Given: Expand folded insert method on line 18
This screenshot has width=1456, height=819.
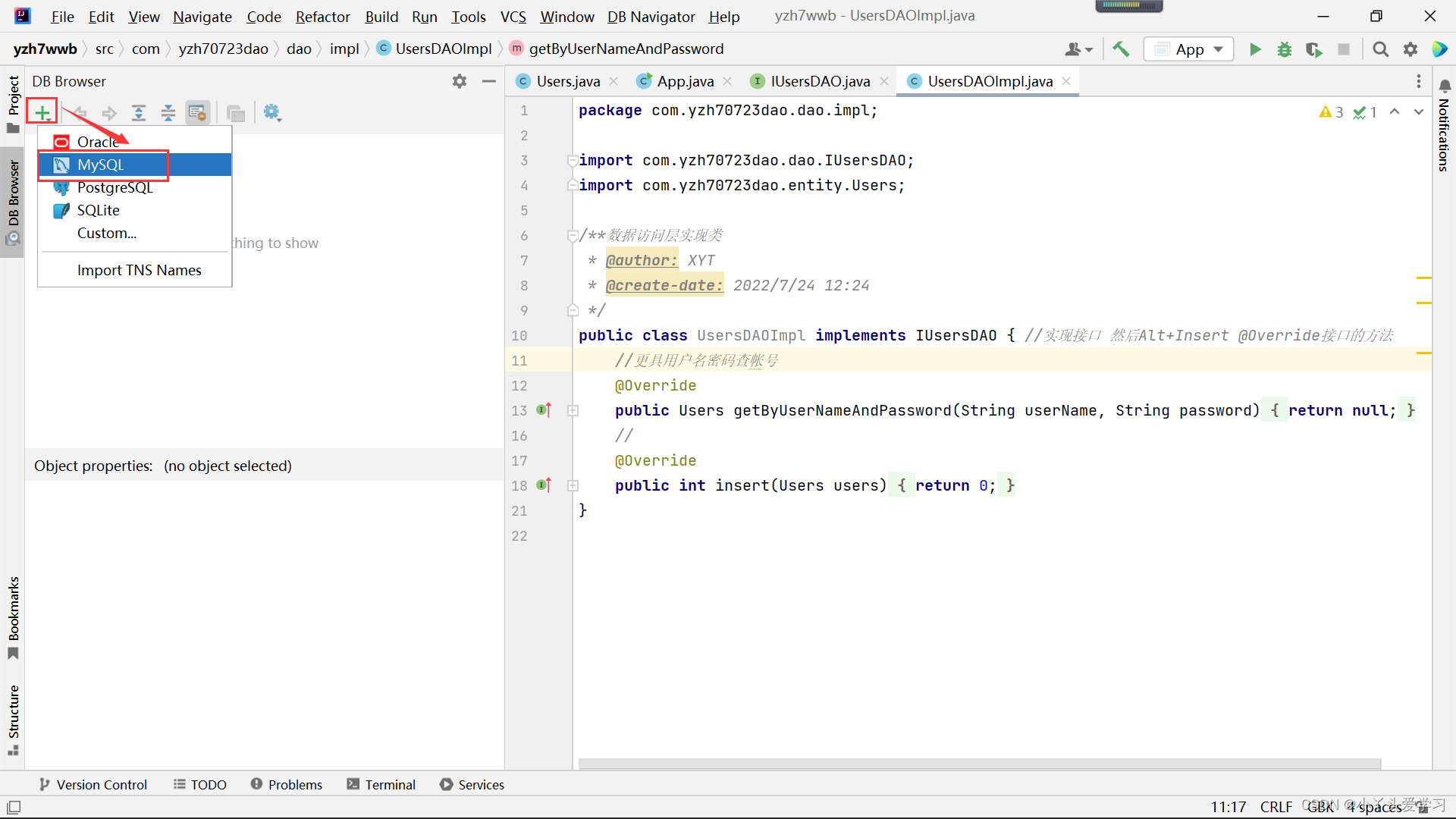Looking at the screenshot, I should [573, 485].
